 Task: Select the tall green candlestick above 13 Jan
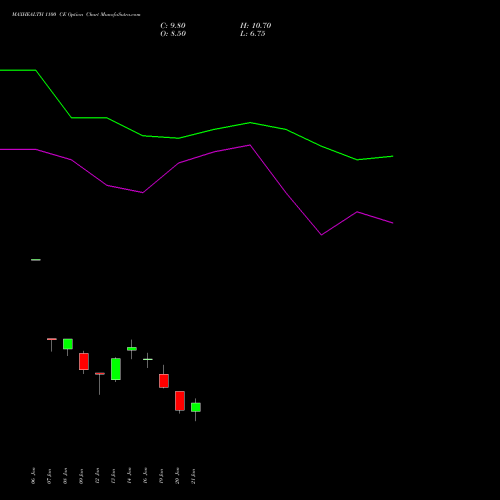pyautogui.click(x=116, y=369)
